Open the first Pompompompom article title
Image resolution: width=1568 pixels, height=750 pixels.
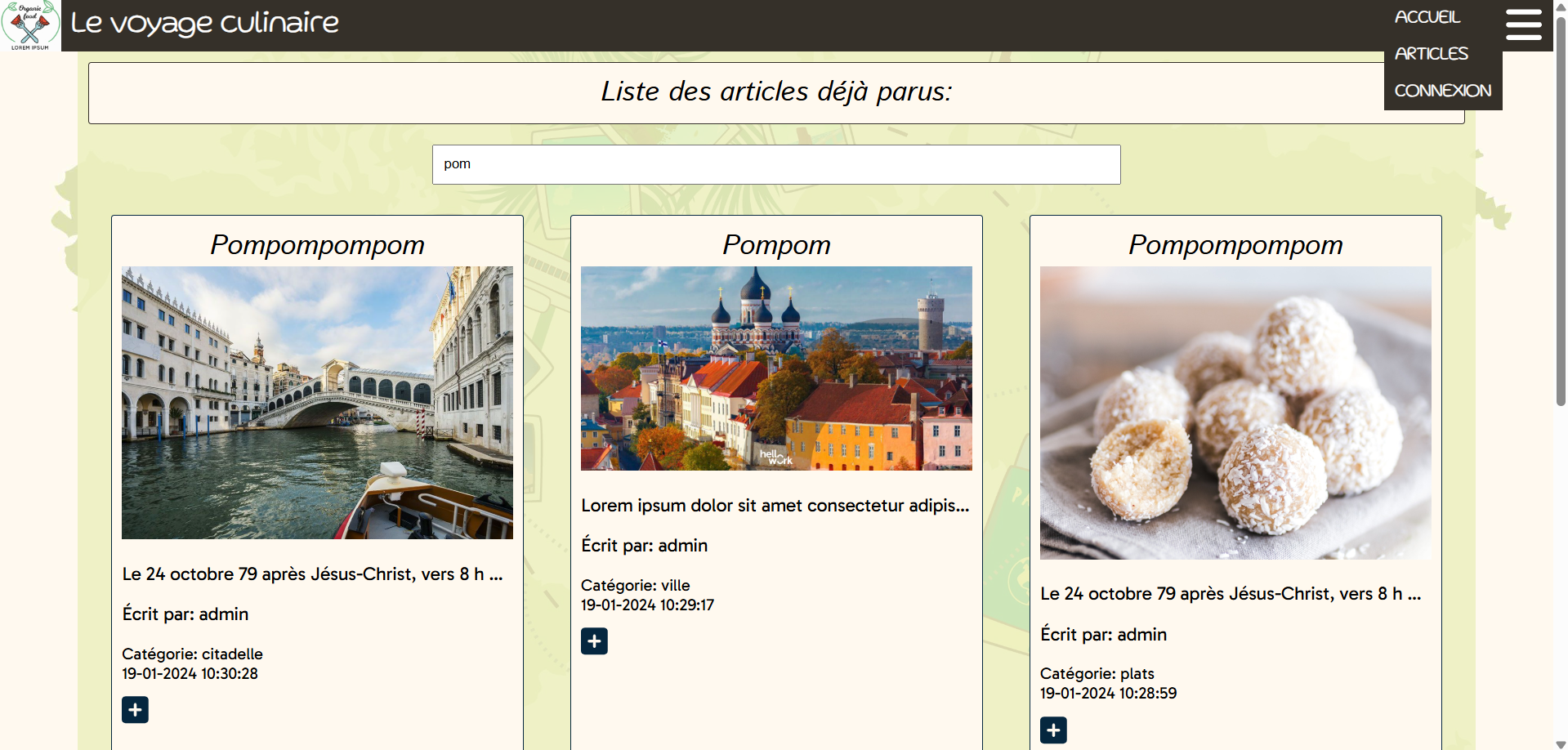pyautogui.click(x=317, y=245)
